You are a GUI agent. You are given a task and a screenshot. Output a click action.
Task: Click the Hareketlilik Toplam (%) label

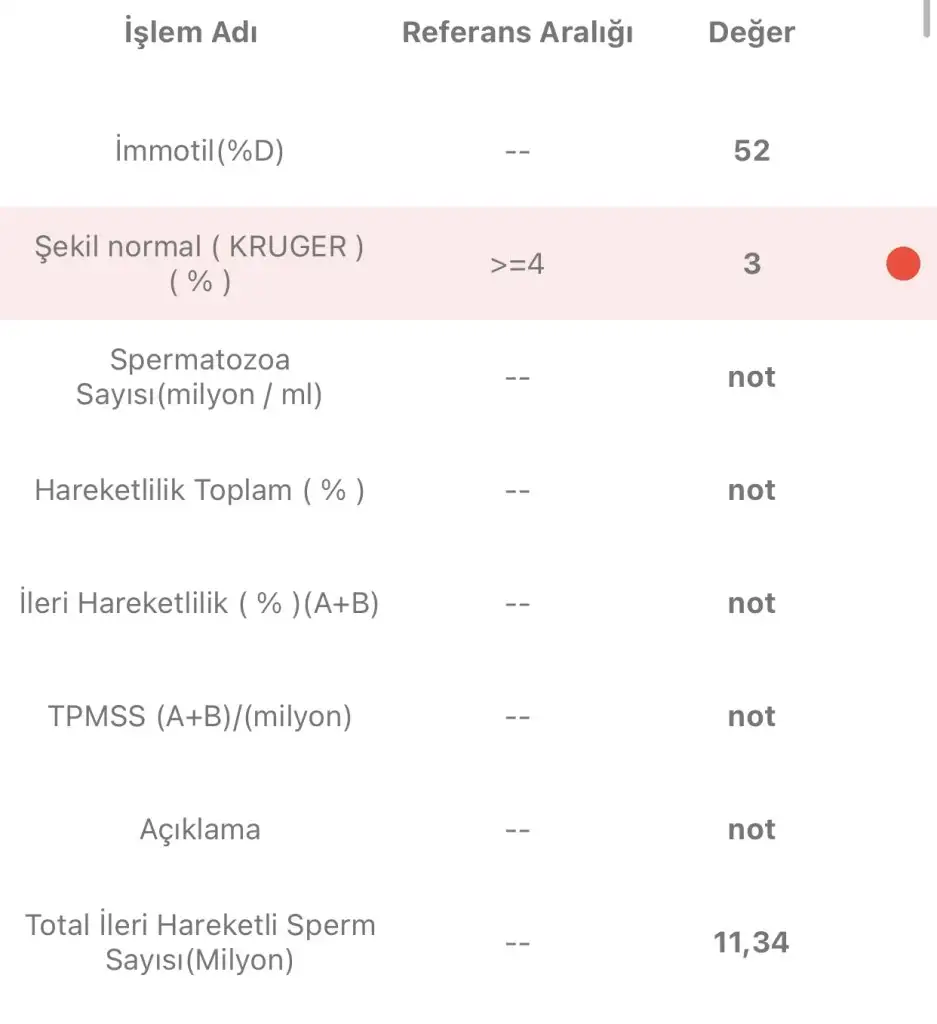click(200, 490)
